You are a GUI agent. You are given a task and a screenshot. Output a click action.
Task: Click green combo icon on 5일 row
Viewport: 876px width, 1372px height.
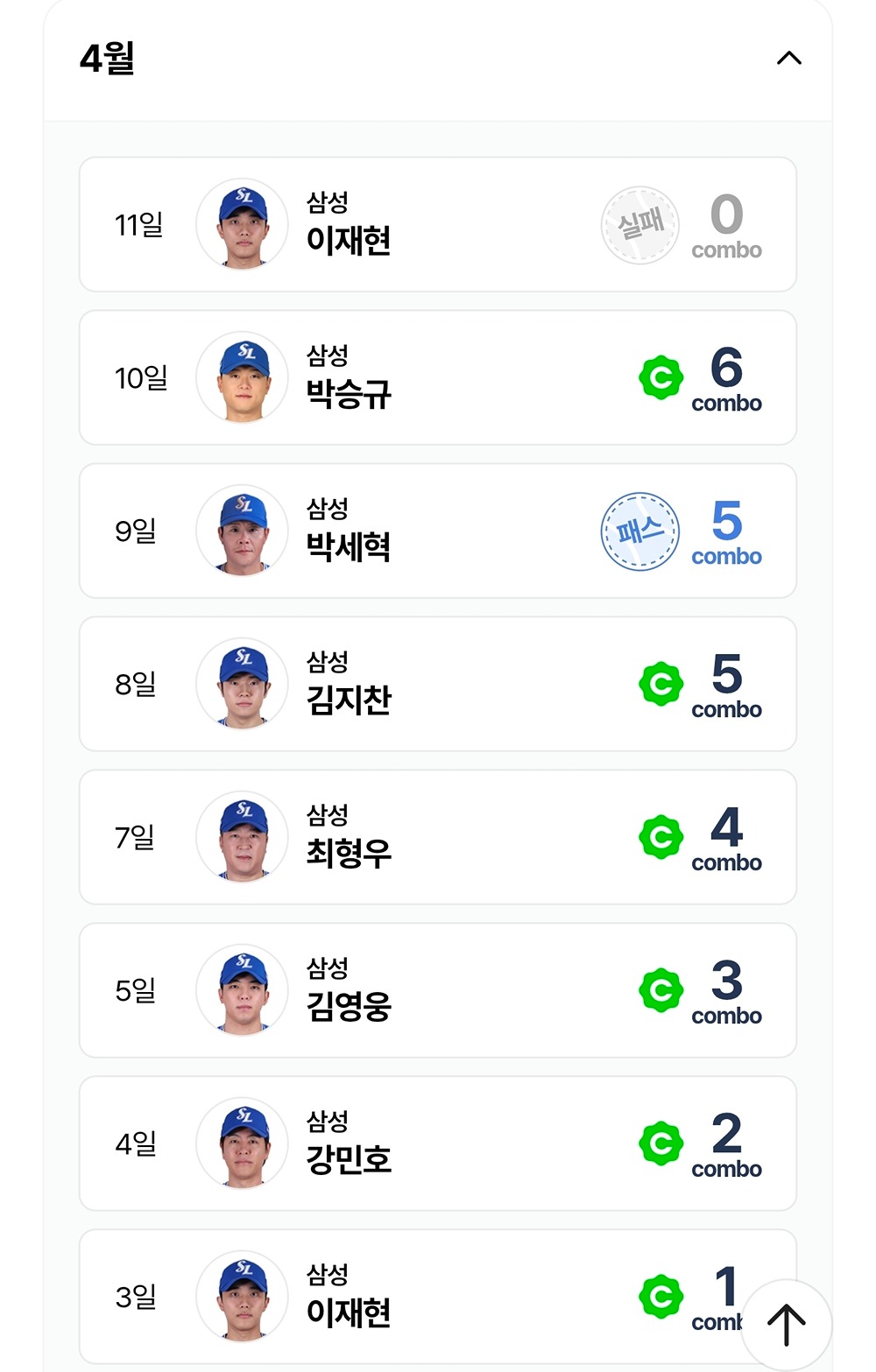[661, 990]
